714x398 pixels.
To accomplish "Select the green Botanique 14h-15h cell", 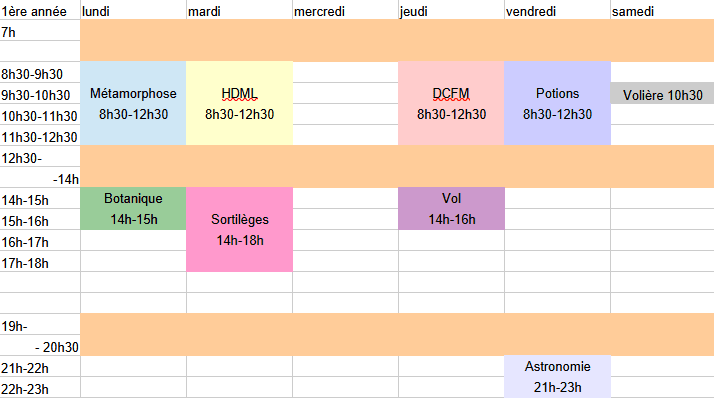I will tap(133, 209).
